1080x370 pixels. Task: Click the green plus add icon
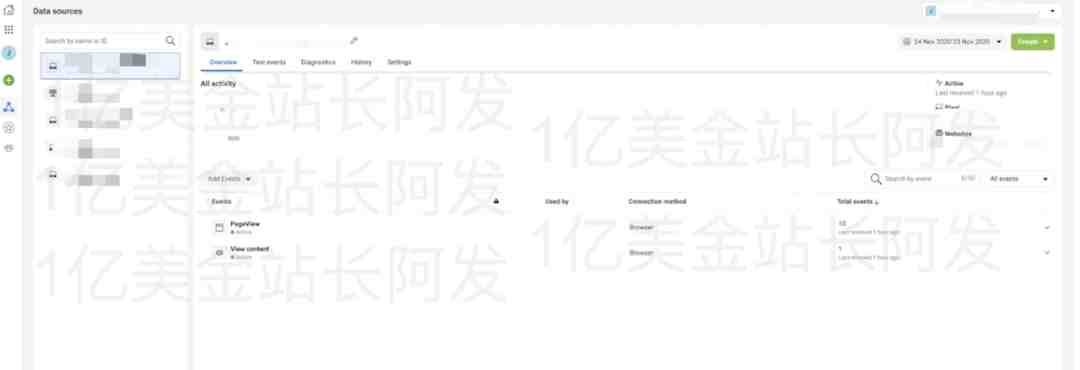9,81
